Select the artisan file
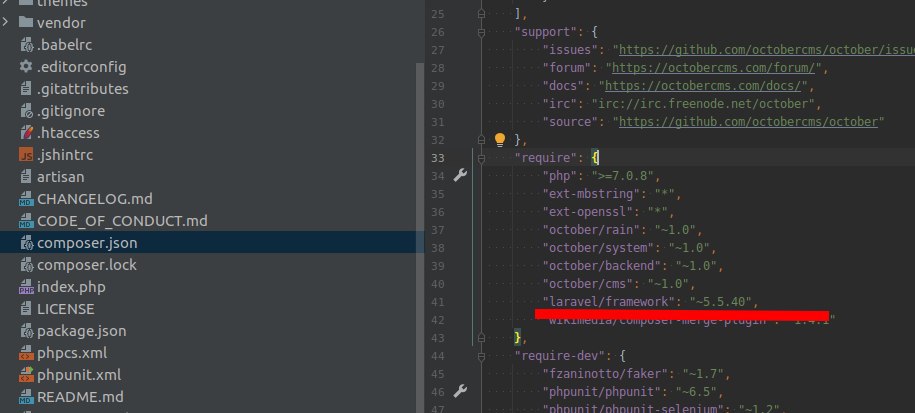 pyautogui.click(x=61, y=177)
